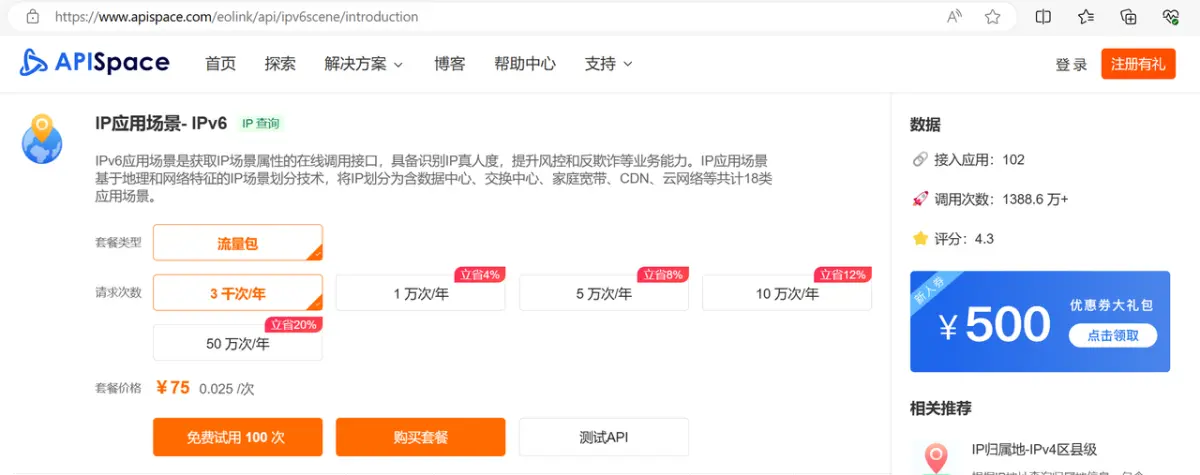The width and height of the screenshot is (1200, 475).
Task: Click the price ¥75 text
Action: click(x=173, y=387)
